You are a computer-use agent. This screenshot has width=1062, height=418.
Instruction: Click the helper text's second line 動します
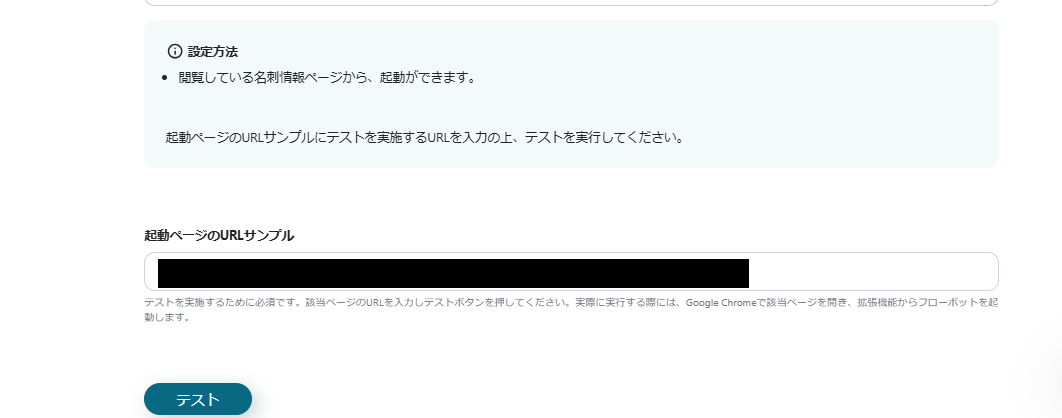click(167, 317)
